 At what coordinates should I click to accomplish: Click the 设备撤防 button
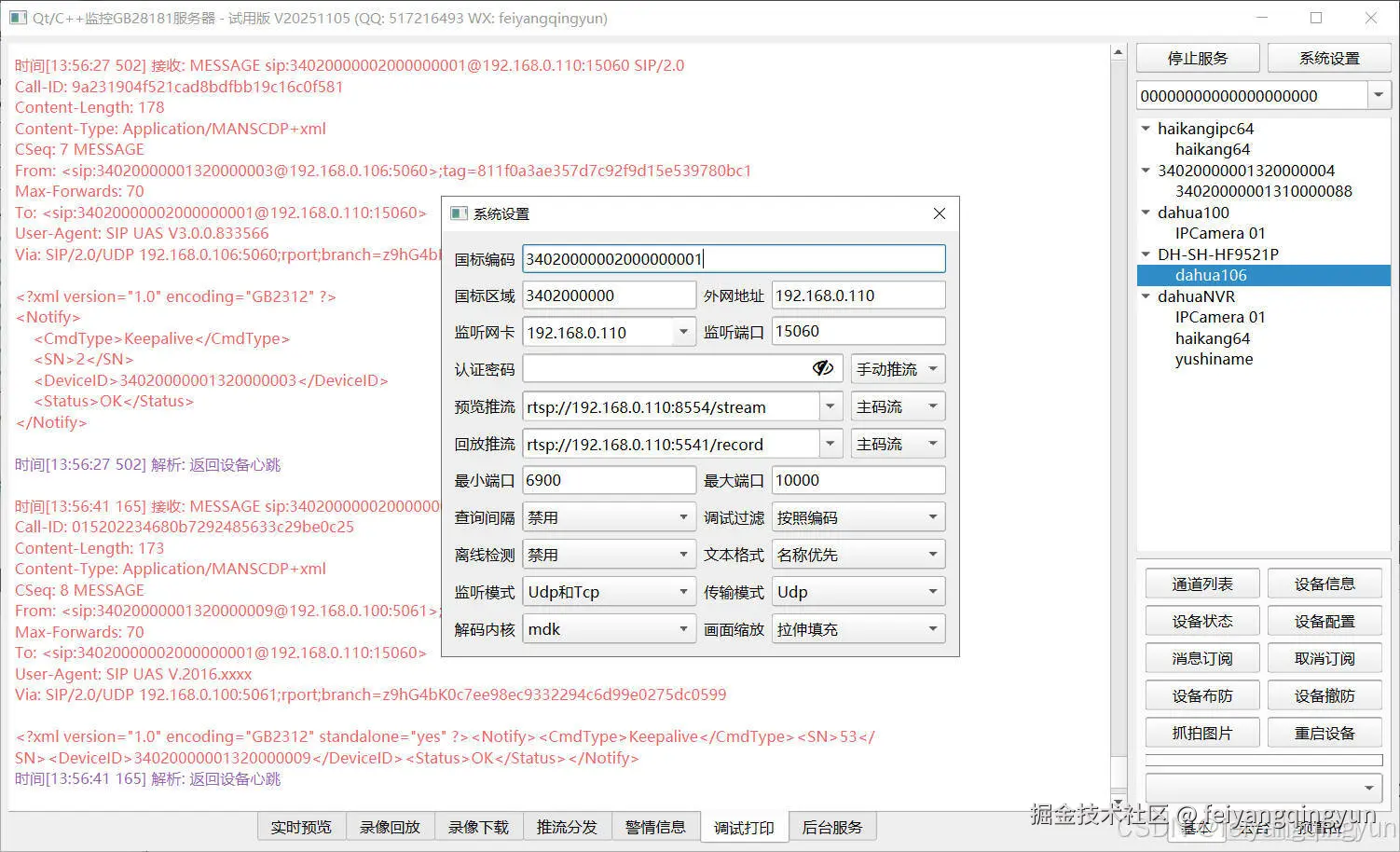tap(1325, 695)
